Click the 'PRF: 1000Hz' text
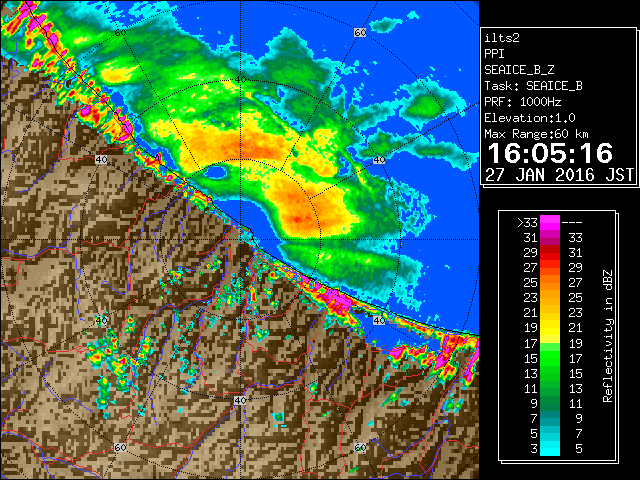640x480 pixels. point(522,102)
